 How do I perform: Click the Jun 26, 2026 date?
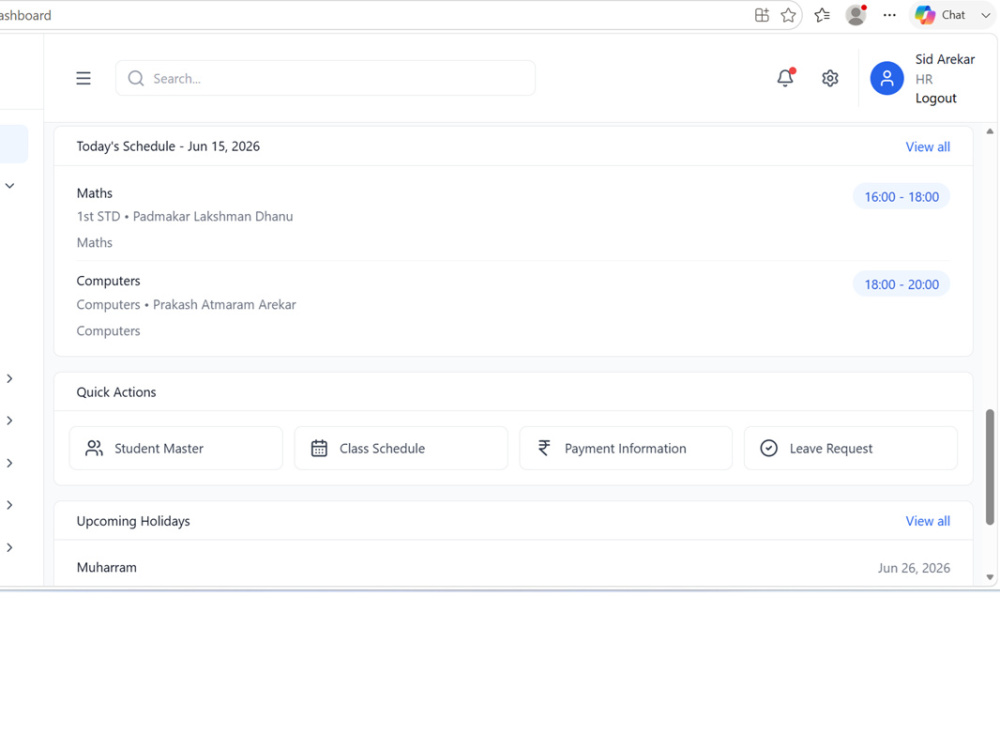click(914, 568)
